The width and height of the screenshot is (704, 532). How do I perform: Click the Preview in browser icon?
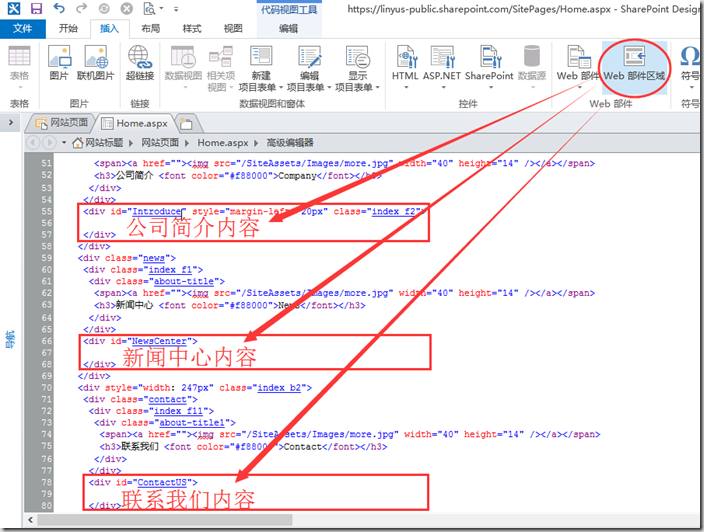[150, 9]
